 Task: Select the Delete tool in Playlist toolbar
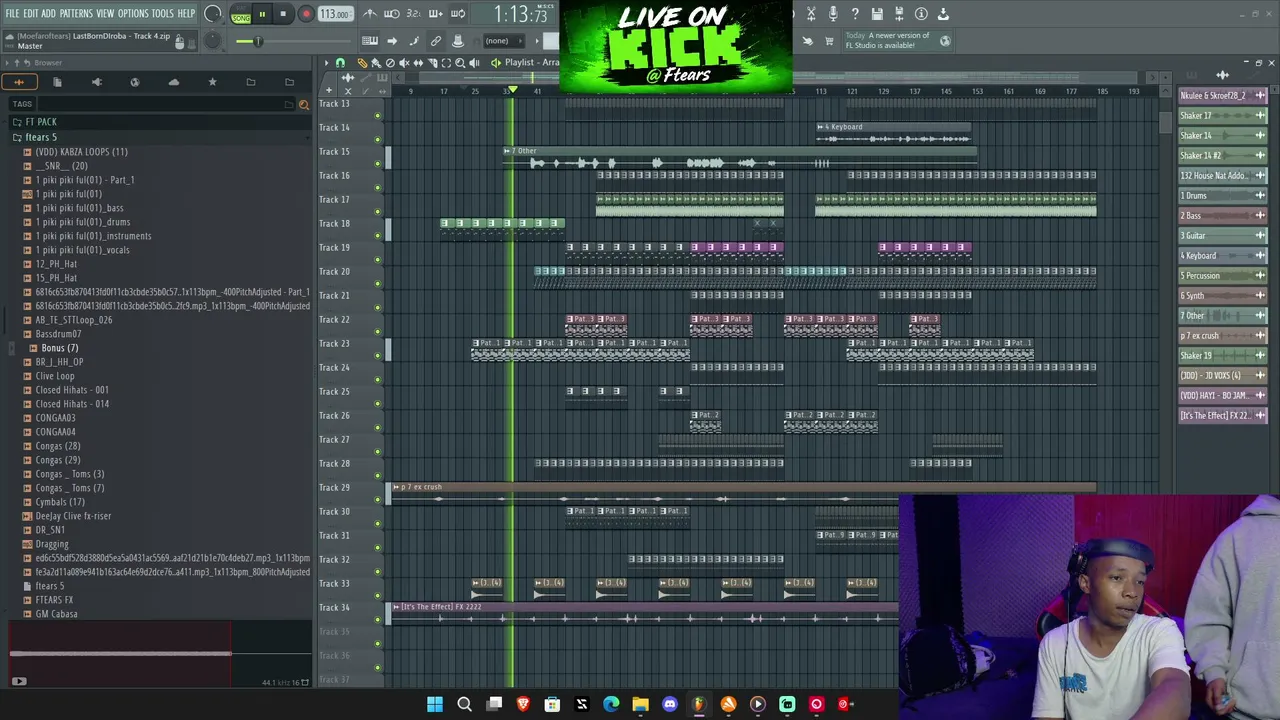(x=390, y=63)
